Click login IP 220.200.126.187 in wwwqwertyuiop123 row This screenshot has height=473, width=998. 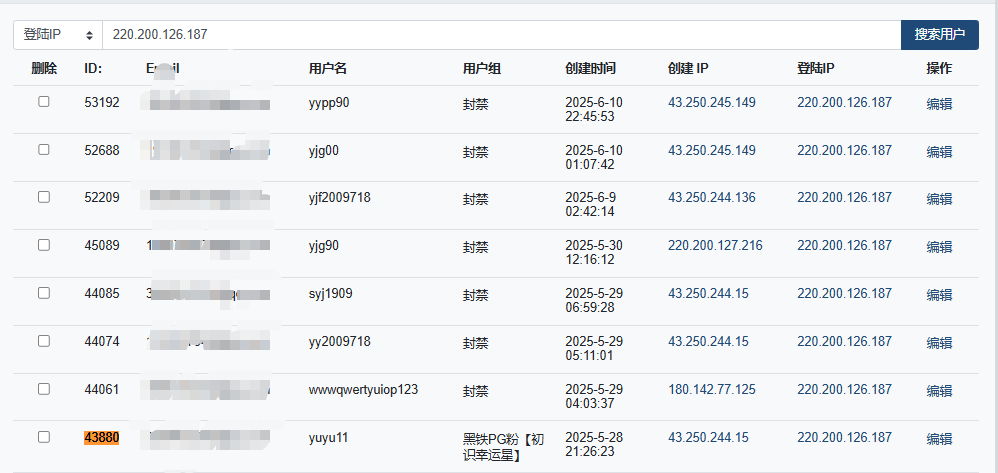click(x=844, y=390)
